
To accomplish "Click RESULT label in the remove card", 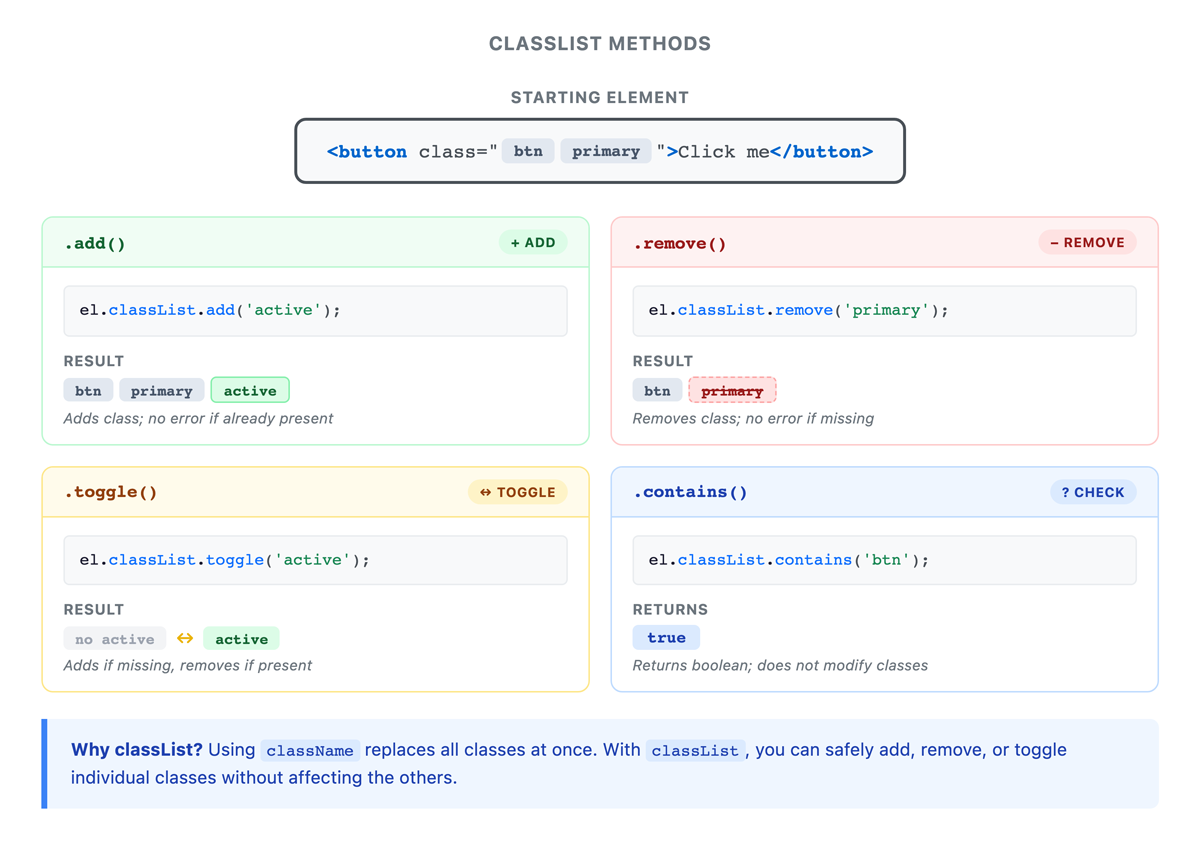I will pyautogui.click(x=663, y=361).
